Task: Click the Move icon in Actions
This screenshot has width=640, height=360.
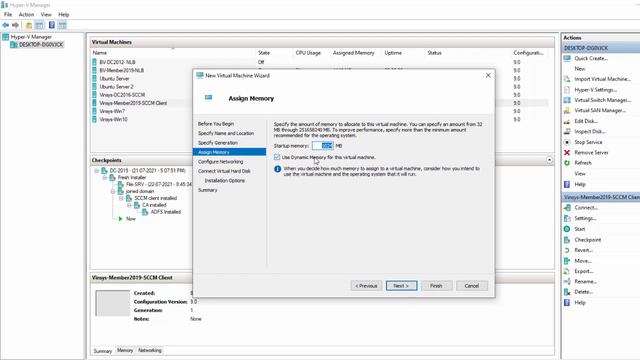Action: pyautogui.click(x=567, y=261)
